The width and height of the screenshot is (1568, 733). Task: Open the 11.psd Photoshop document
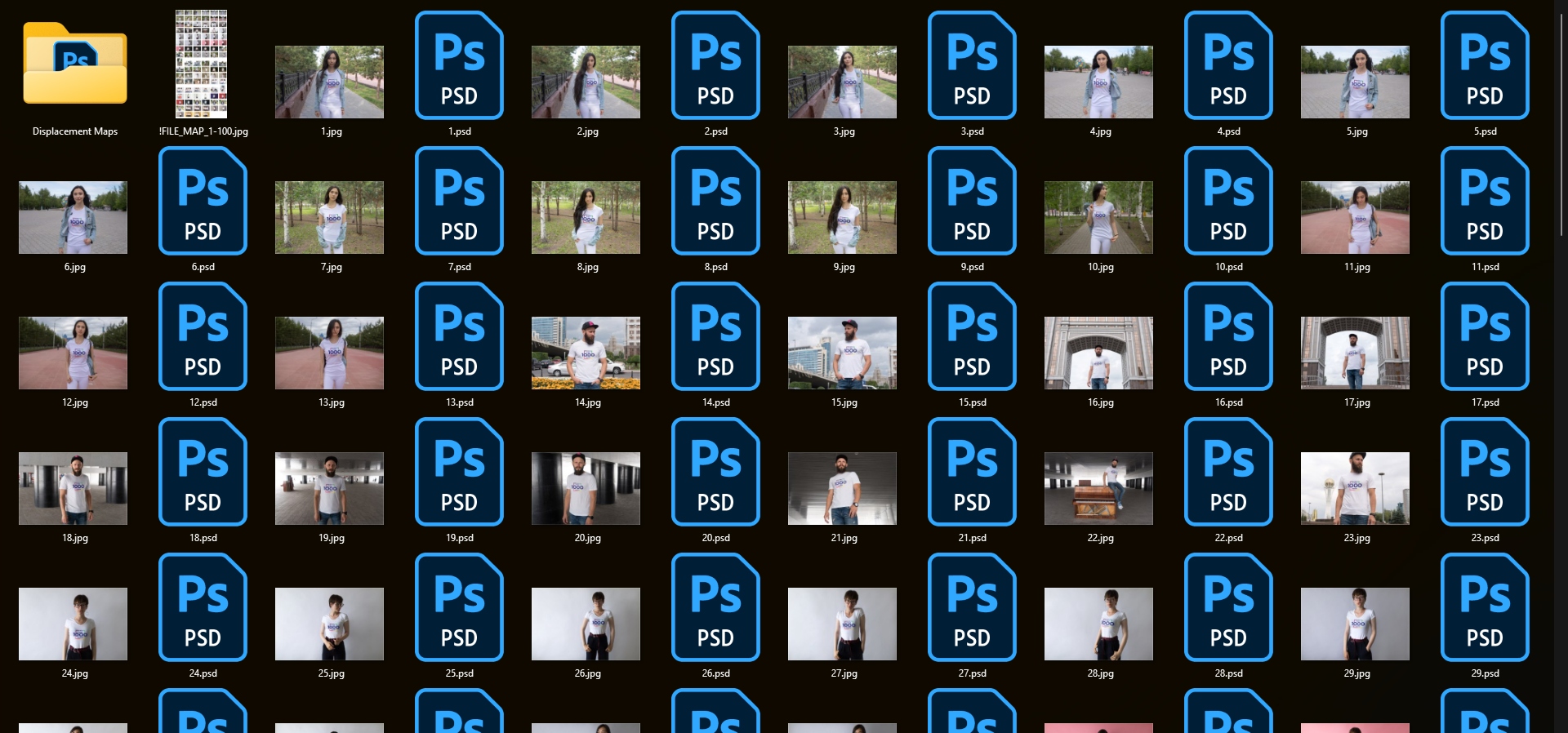click(x=1484, y=201)
